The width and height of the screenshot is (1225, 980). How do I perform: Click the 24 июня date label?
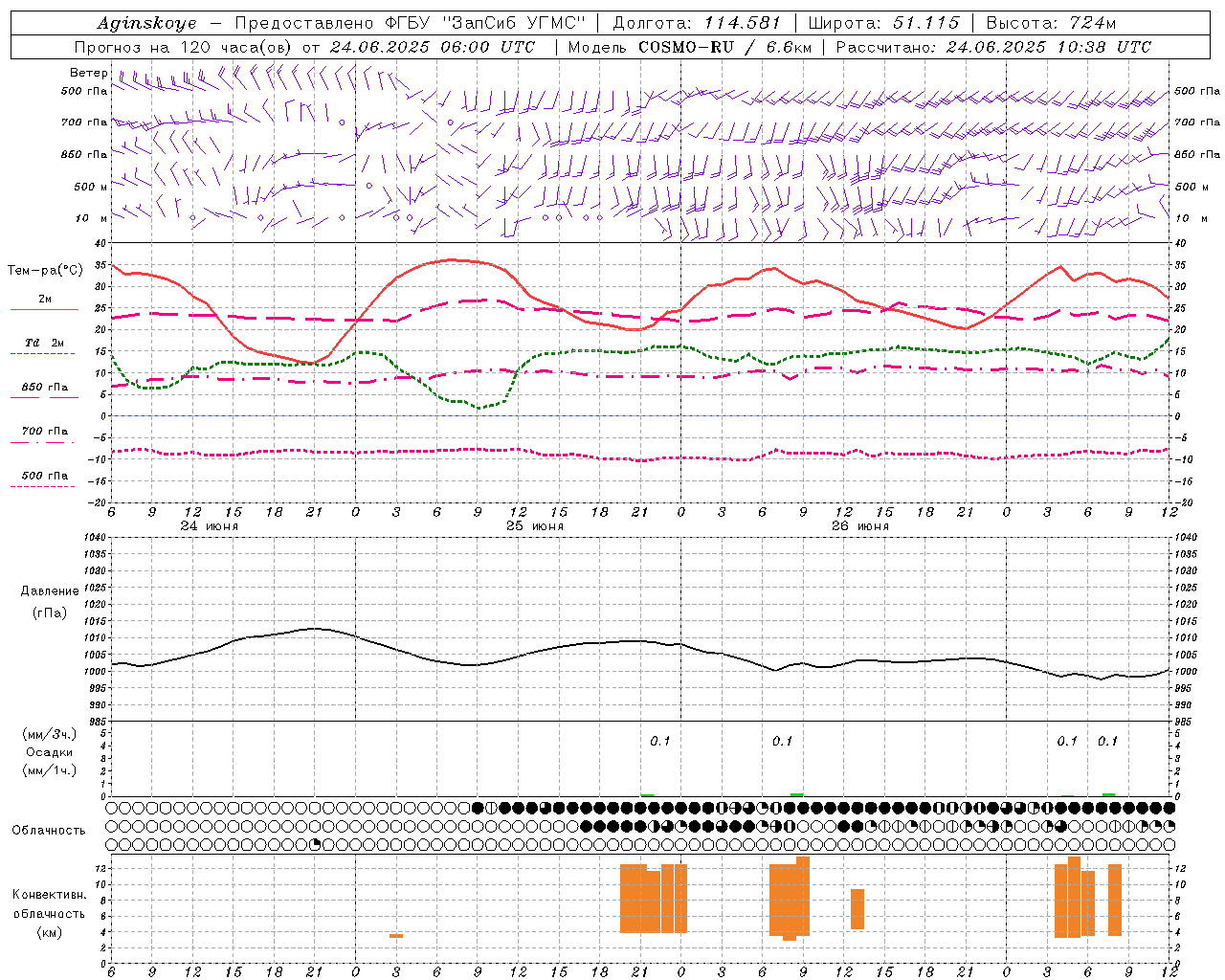[x=210, y=526]
